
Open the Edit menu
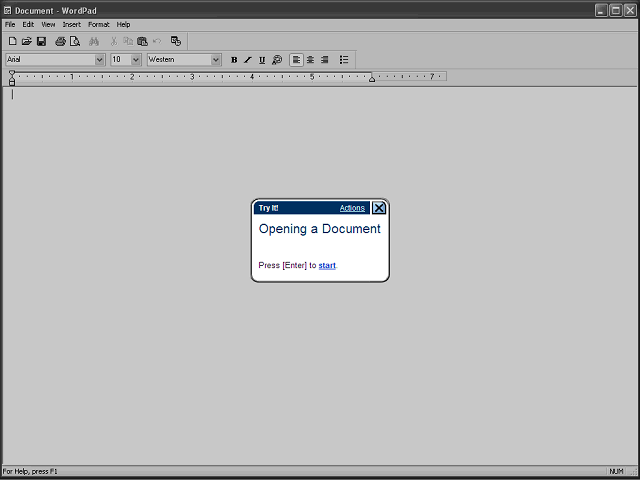click(28, 24)
